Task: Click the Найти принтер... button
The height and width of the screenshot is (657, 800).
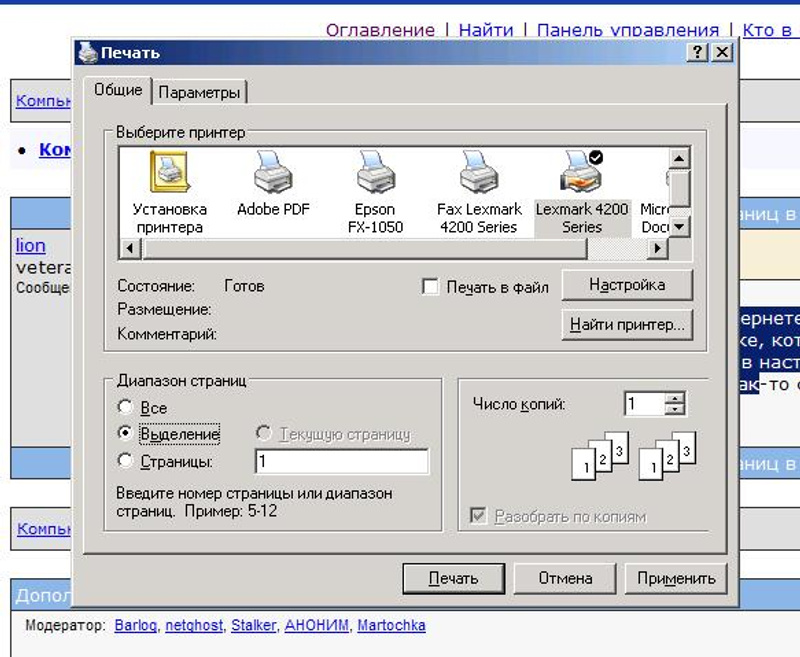Action: (x=627, y=324)
